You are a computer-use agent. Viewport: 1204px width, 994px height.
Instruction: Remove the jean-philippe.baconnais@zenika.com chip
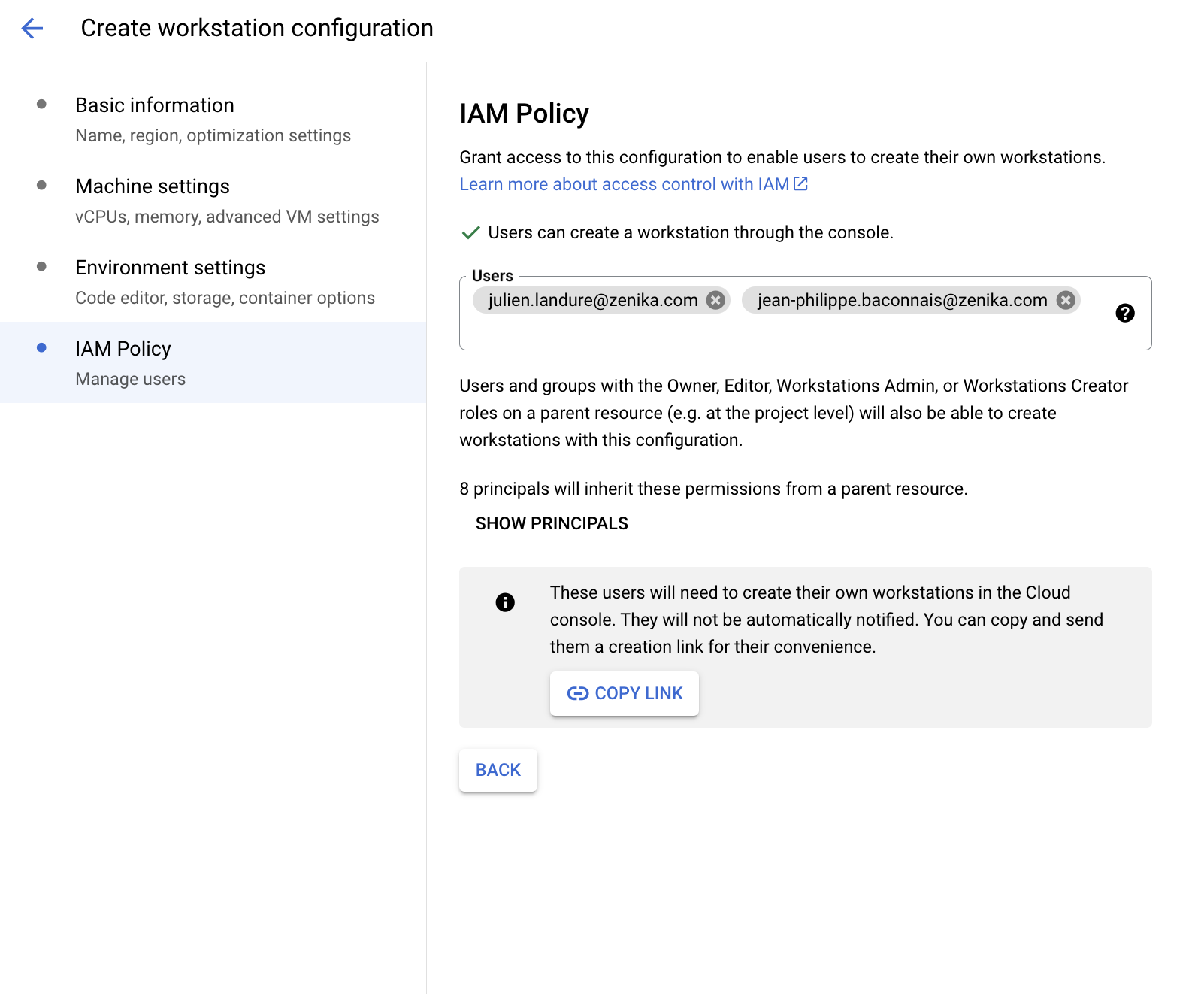[1065, 300]
